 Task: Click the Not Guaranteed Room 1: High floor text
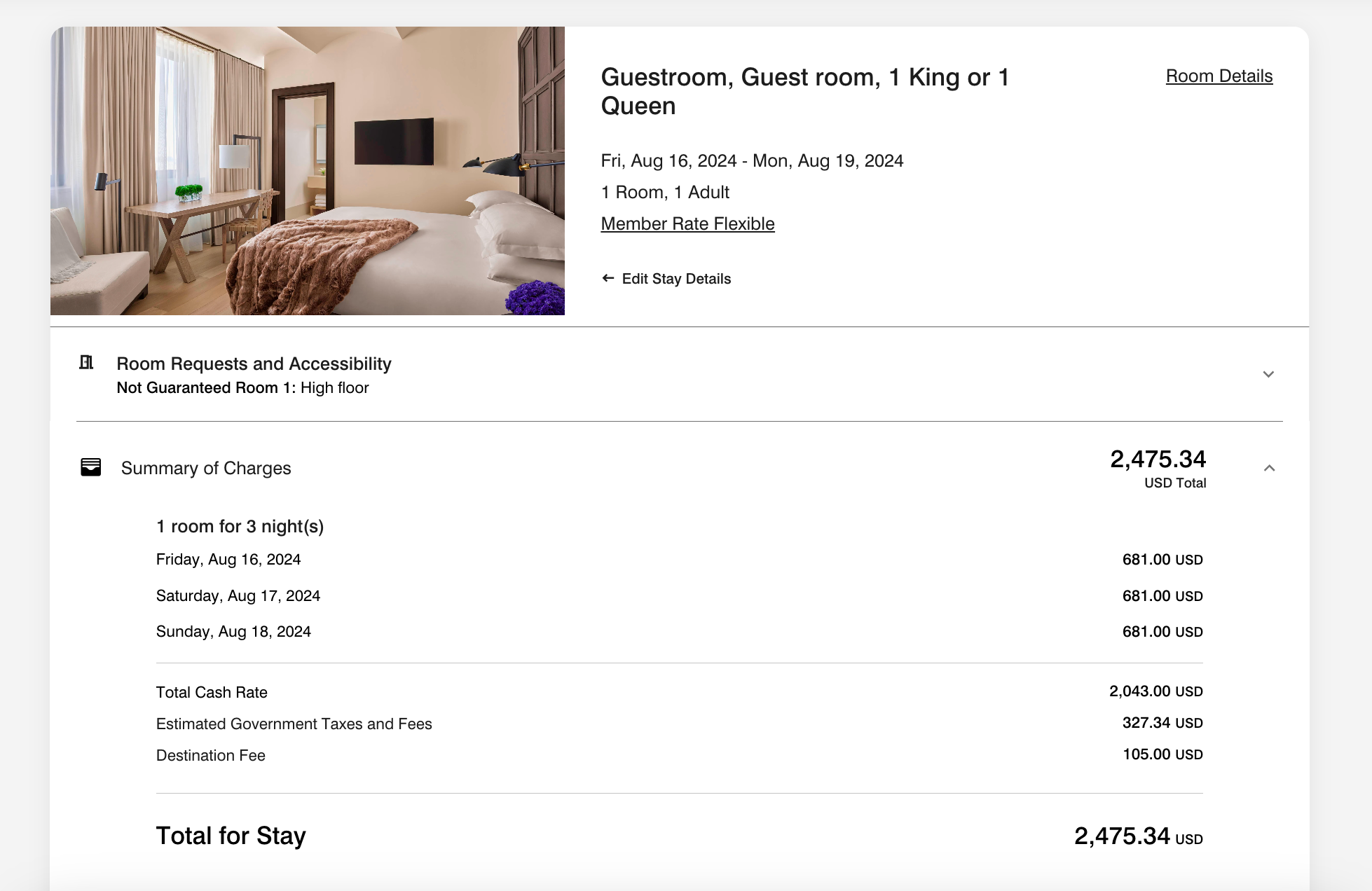[242, 388]
